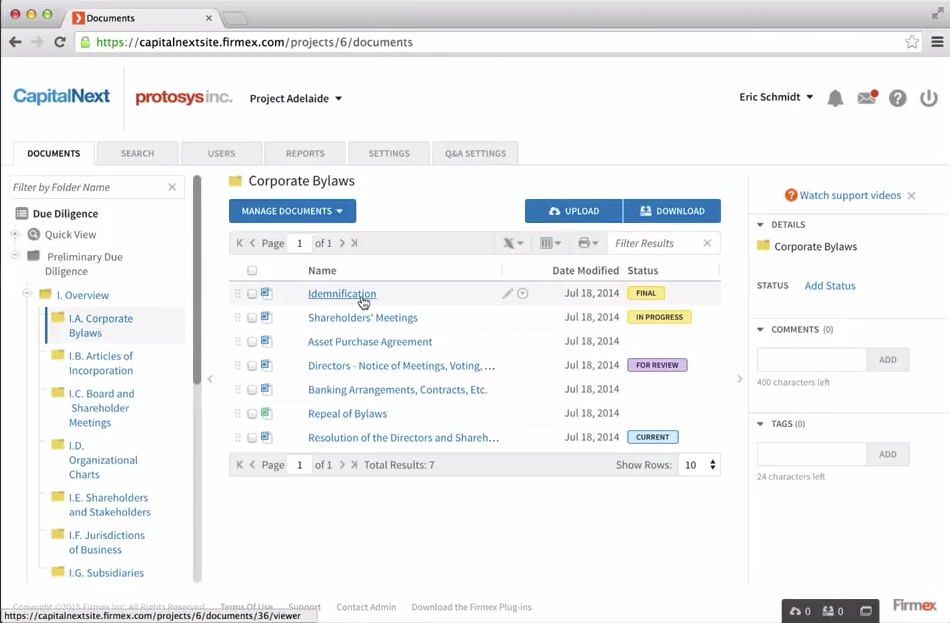The height and width of the screenshot is (623, 950).
Task: Clear the Filter Results box
Action: tap(706, 243)
